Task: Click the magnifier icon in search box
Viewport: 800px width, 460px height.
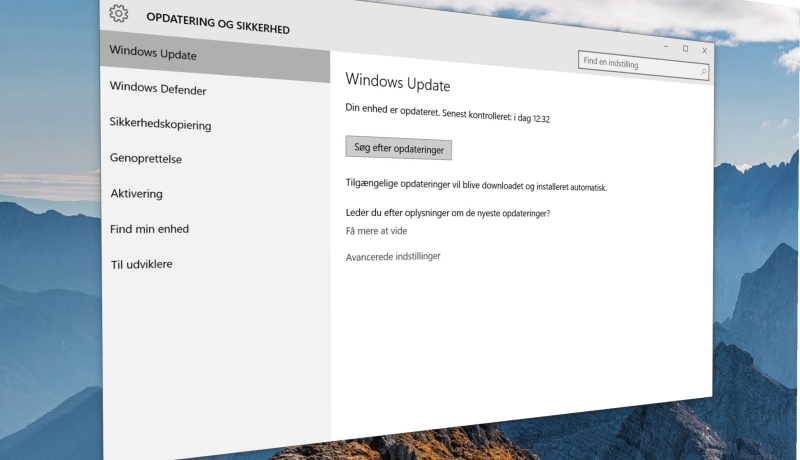Action: tap(703, 72)
